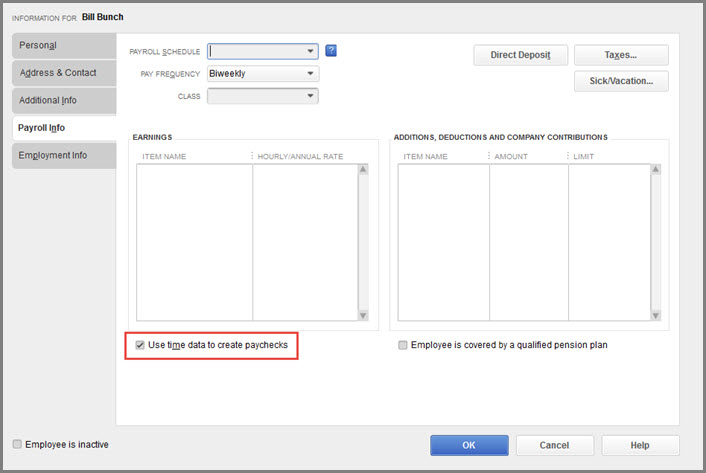This screenshot has height=473, width=706.
Task: Click the Earnings Item Name column cell
Action: coord(195,242)
